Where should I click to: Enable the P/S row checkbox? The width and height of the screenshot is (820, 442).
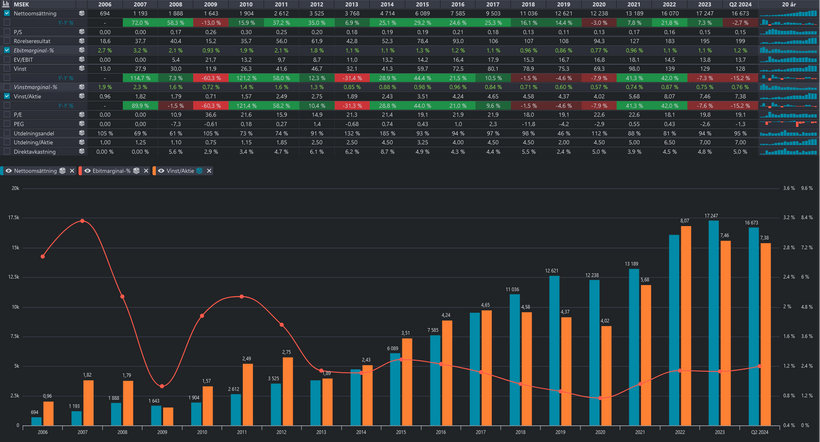point(7,31)
